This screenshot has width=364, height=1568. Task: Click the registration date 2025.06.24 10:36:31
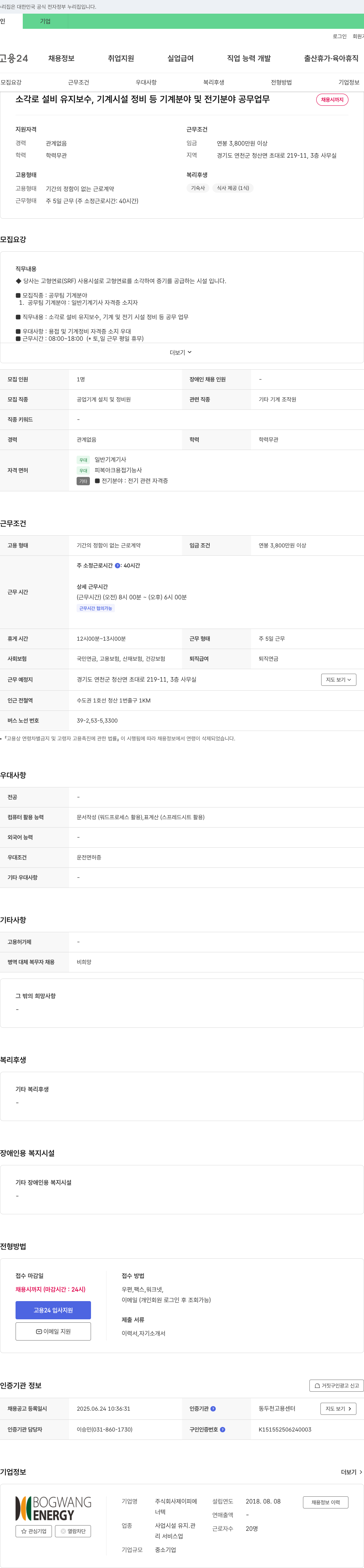104,1408
